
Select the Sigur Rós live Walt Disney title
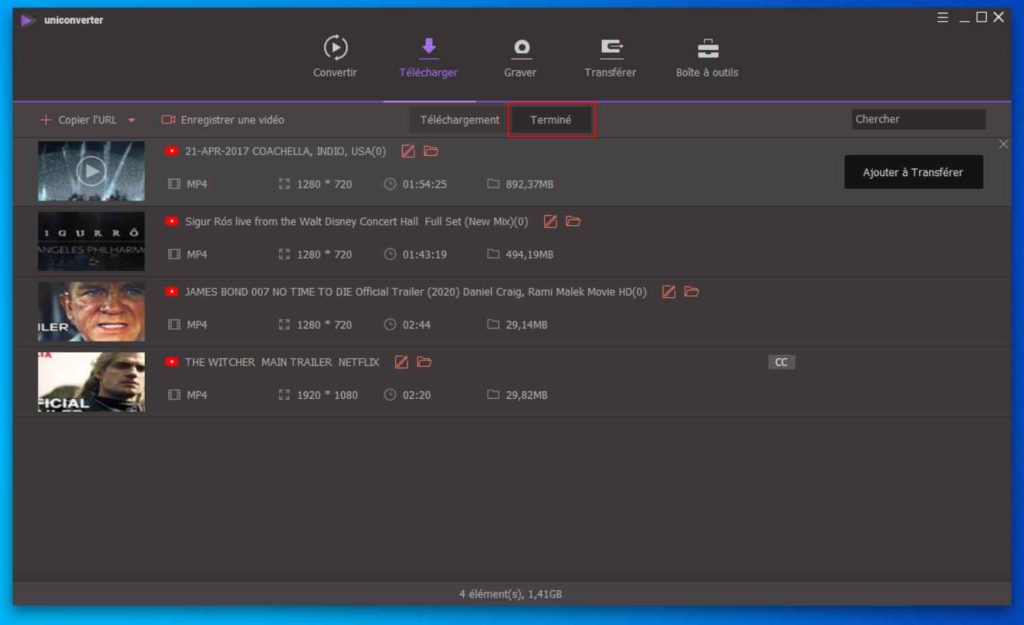click(x=357, y=222)
